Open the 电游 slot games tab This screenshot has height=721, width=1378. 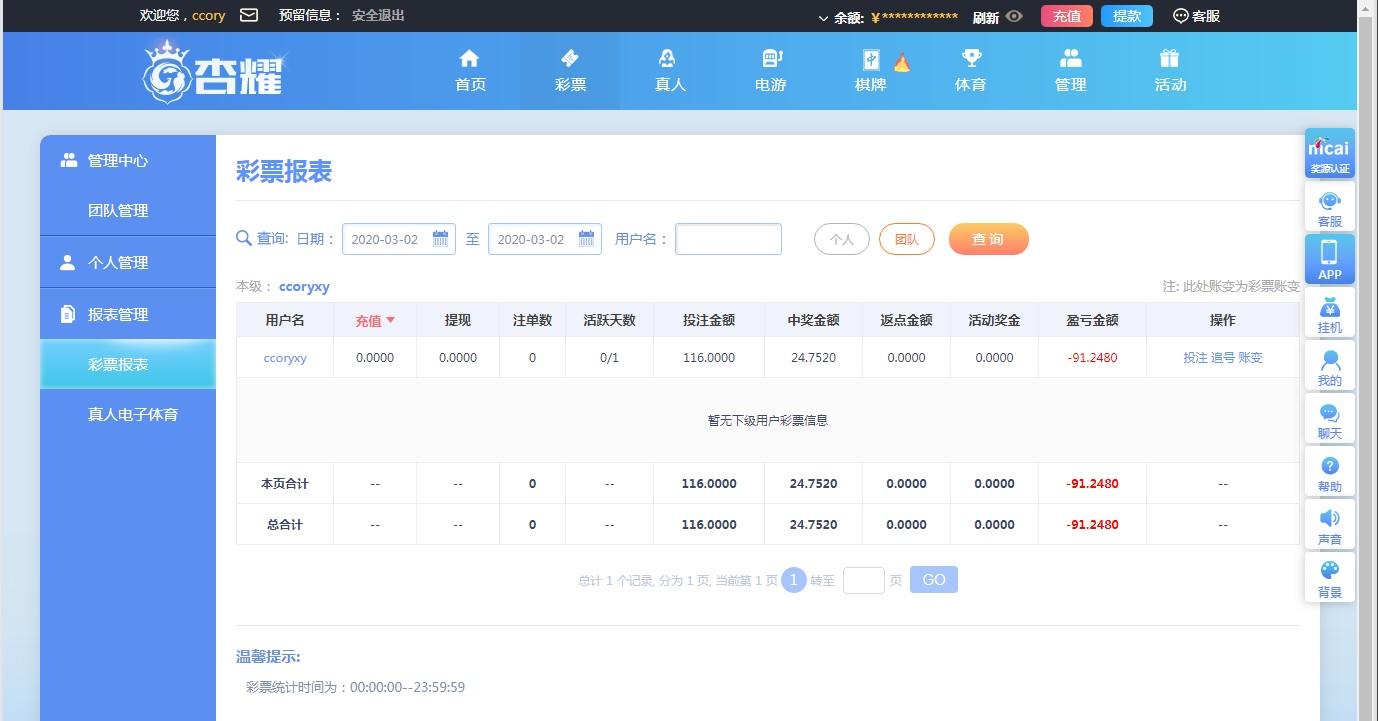(770, 71)
